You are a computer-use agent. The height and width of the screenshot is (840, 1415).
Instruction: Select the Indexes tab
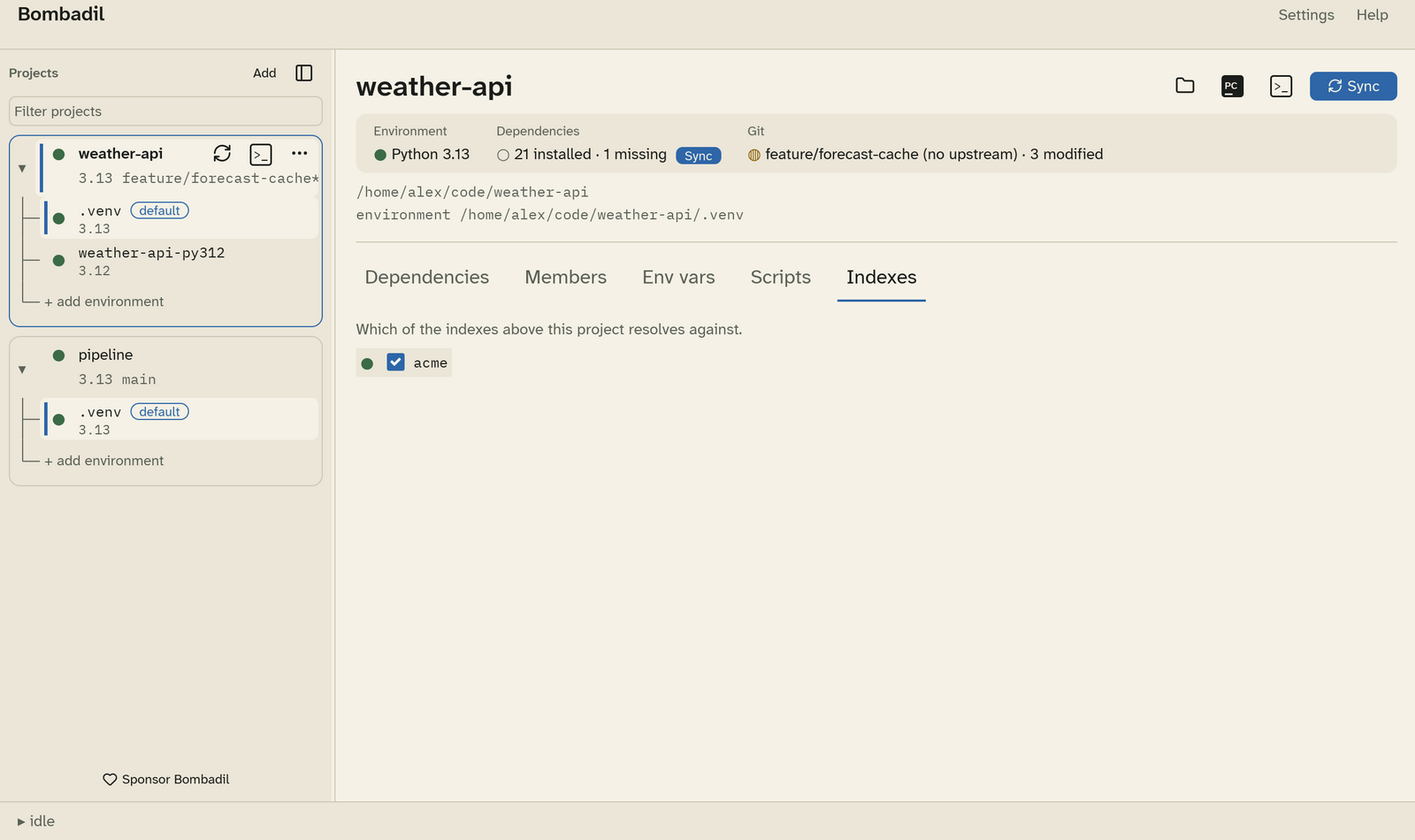tap(882, 278)
